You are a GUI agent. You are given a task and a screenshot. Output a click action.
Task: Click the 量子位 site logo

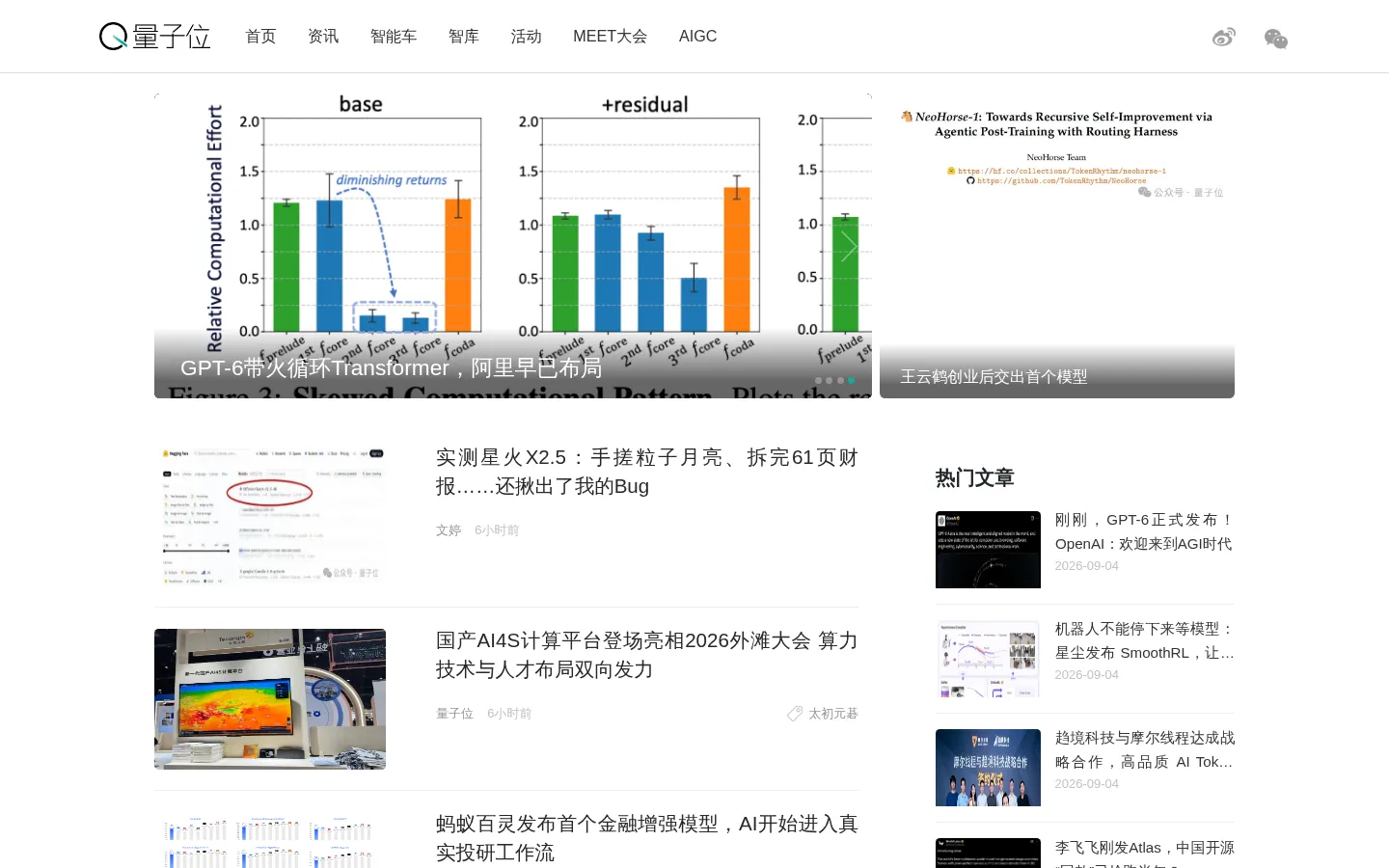(x=155, y=36)
